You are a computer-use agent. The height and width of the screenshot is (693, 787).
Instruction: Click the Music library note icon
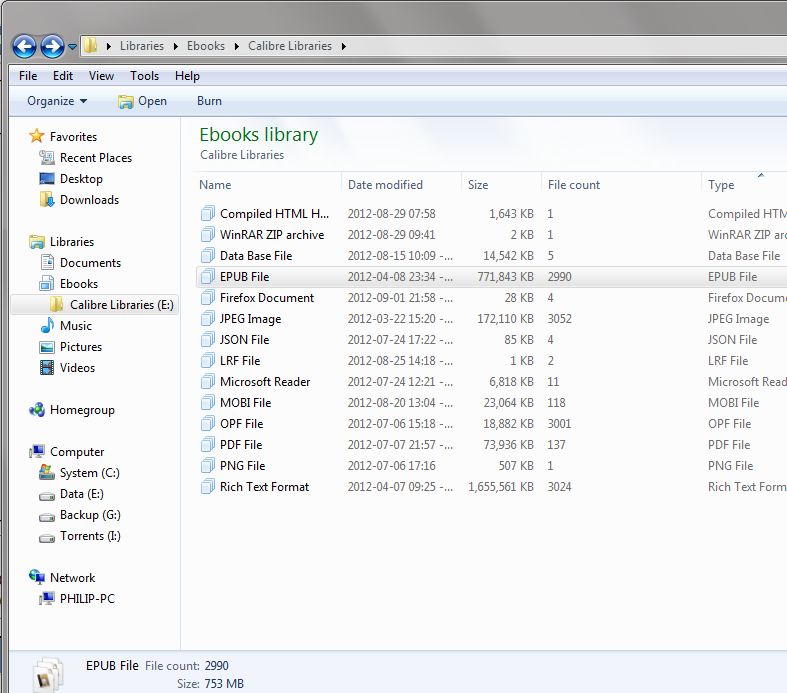[x=47, y=325]
